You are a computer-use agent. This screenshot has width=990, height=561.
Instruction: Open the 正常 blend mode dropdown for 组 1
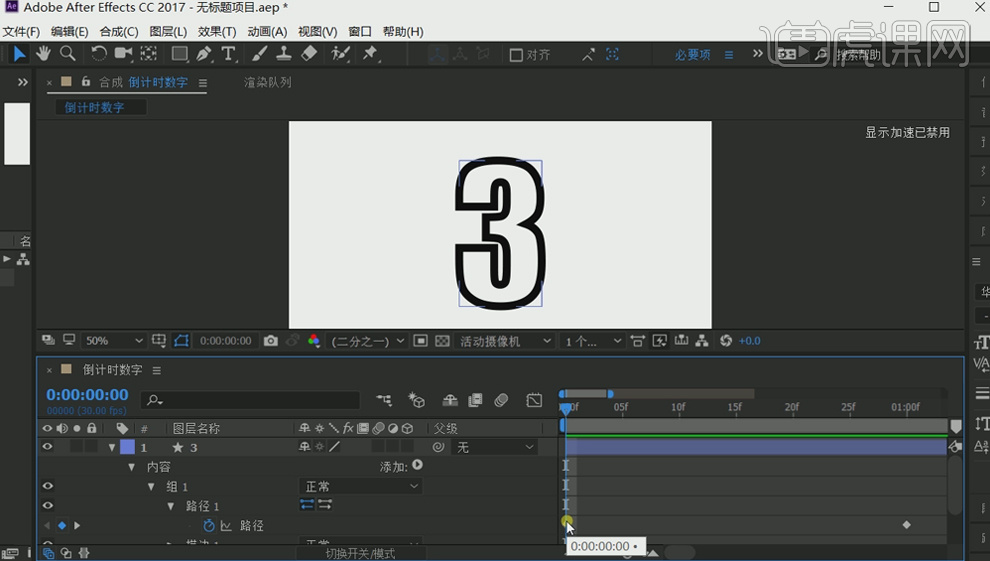360,486
